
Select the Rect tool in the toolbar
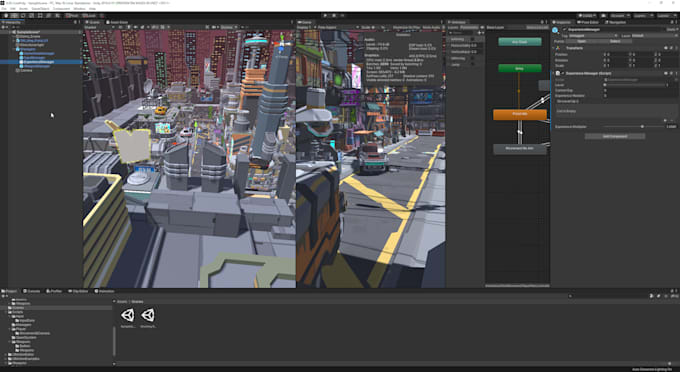coord(40,16)
